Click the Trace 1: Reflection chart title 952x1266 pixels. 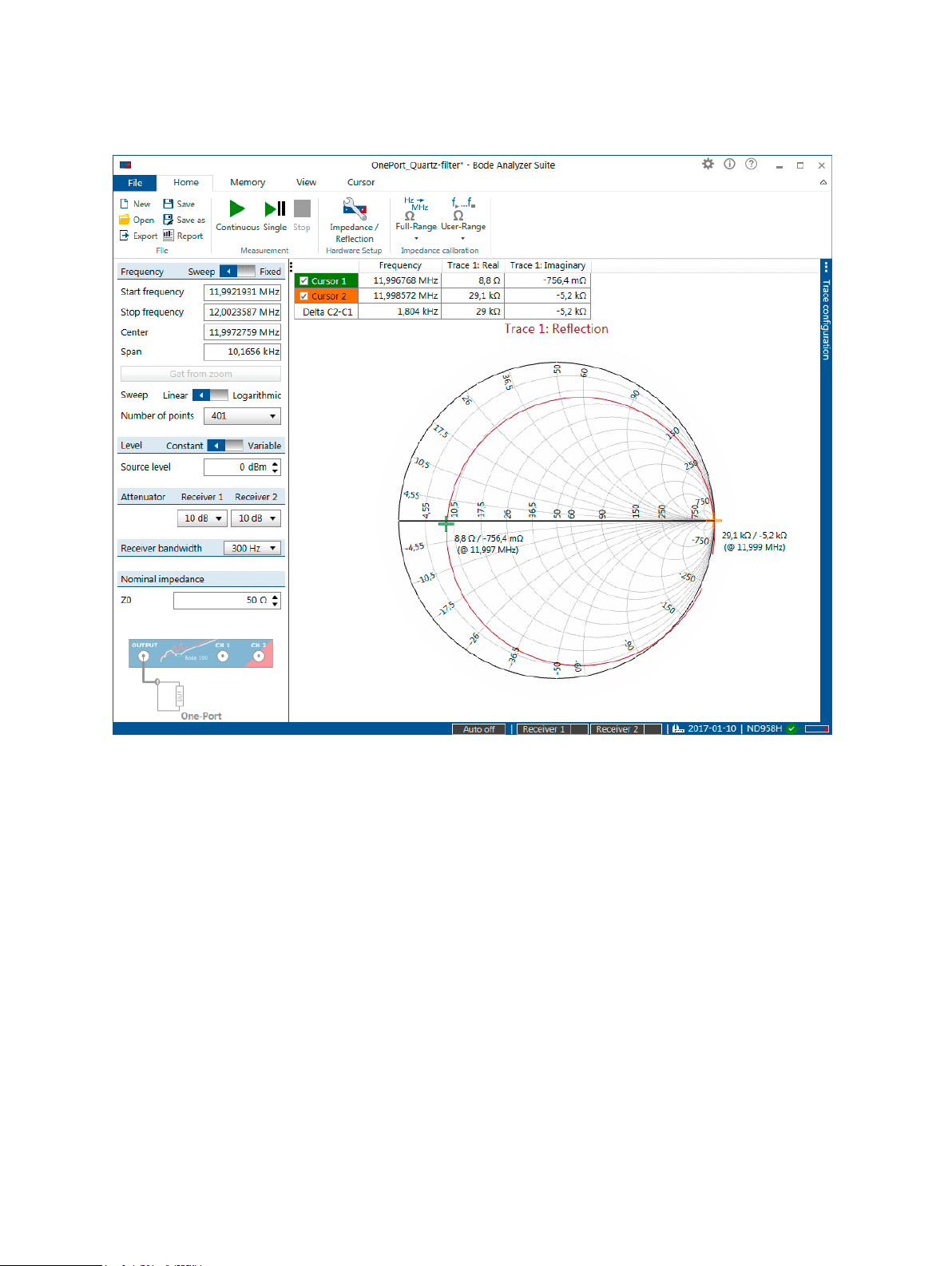point(556,329)
